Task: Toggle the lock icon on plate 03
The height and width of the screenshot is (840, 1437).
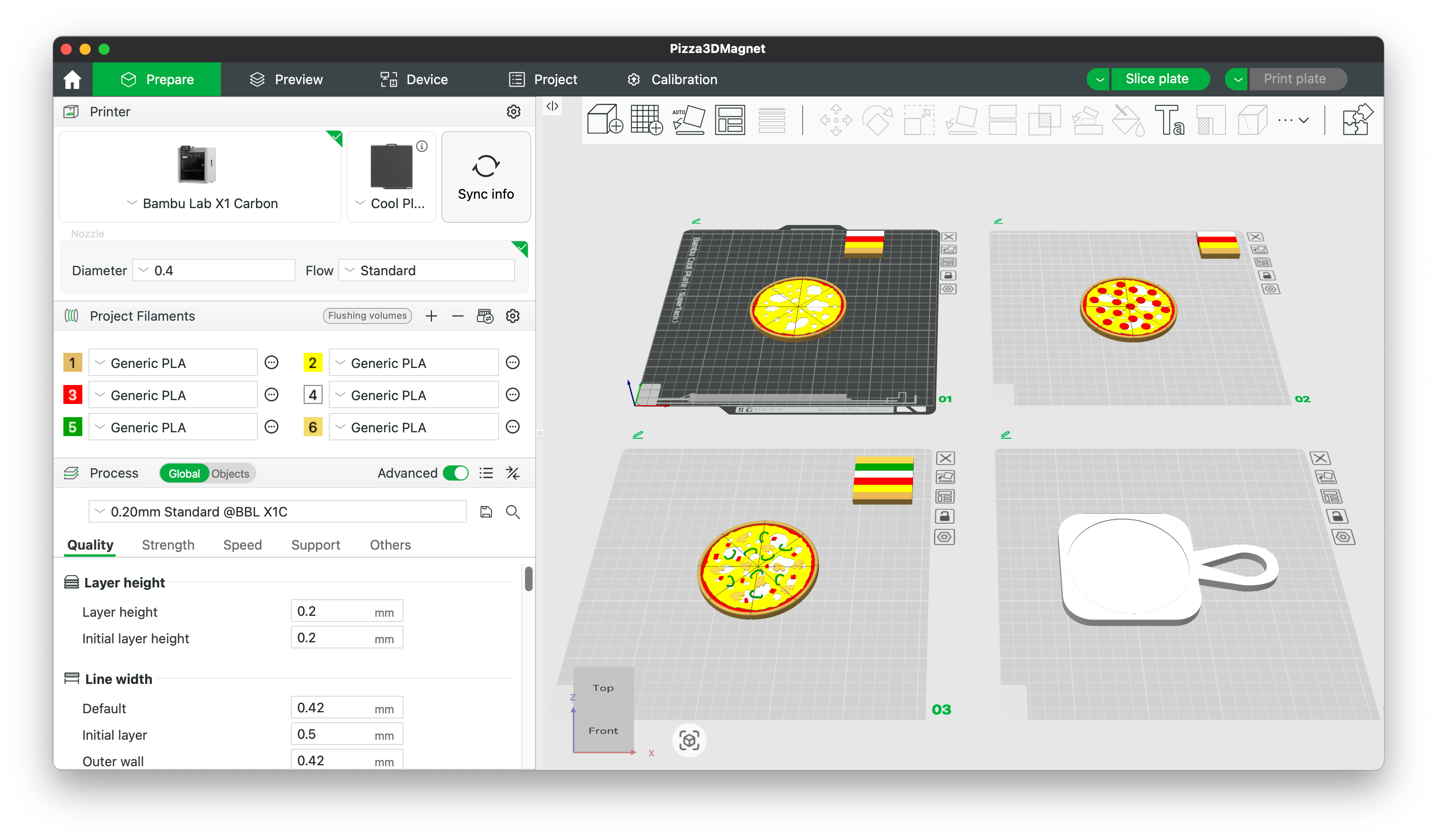Action: (944, 516)
